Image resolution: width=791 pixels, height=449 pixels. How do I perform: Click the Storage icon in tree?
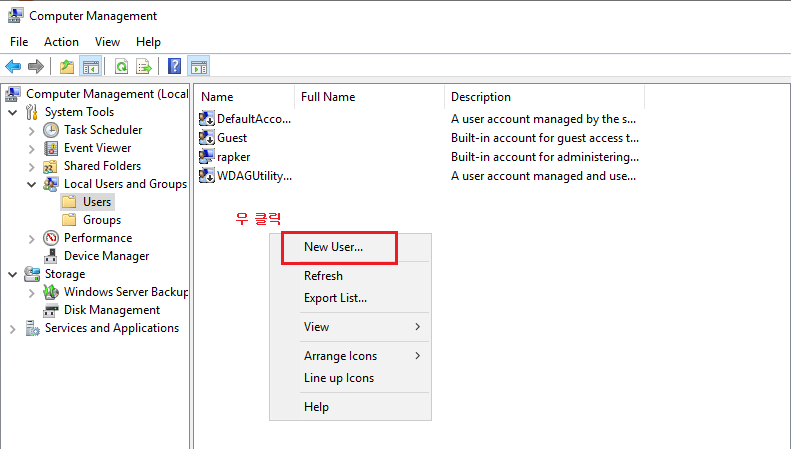point(32,274)
